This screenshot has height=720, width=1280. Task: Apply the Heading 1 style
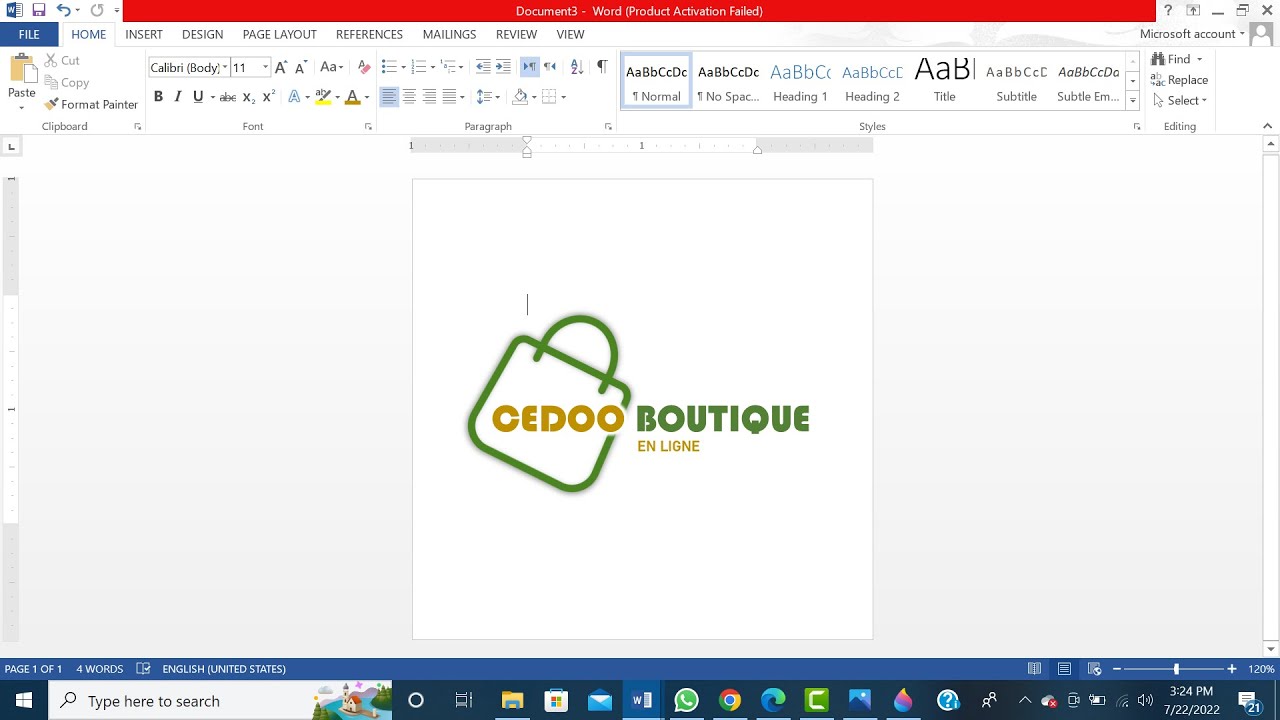(800, 81)
